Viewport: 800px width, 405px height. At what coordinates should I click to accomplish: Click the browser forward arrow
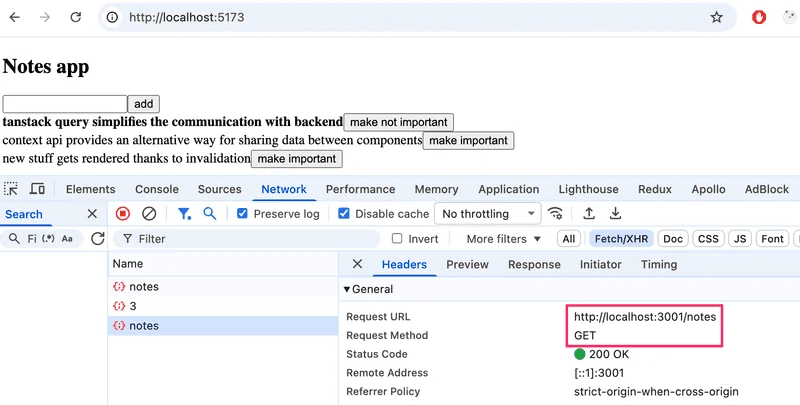coord(45,17)
